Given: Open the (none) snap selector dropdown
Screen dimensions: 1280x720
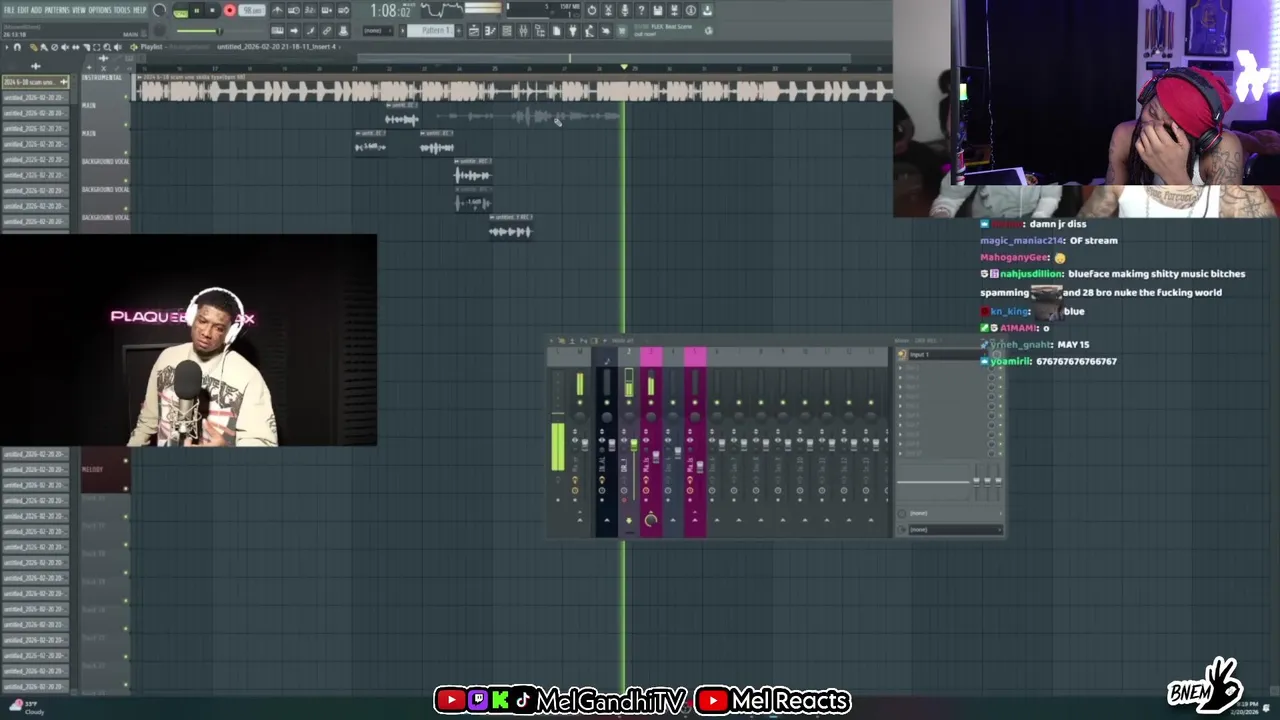Looking at the screenshot, I should click(378, 30).
